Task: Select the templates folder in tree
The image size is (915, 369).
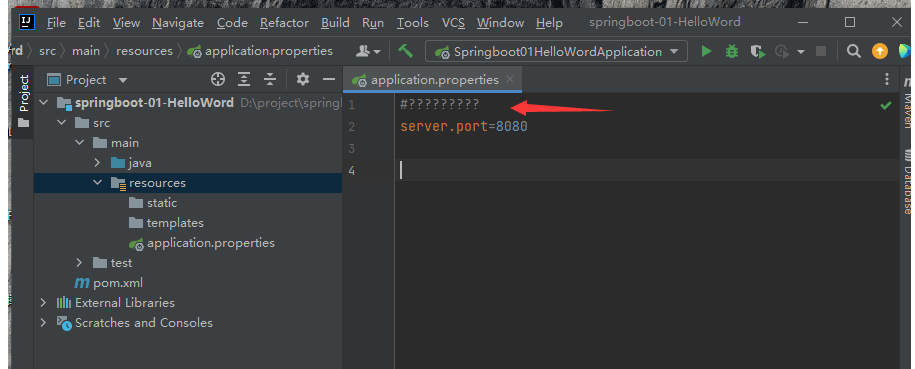Action: pyautogui.click(x=166, y=222)
